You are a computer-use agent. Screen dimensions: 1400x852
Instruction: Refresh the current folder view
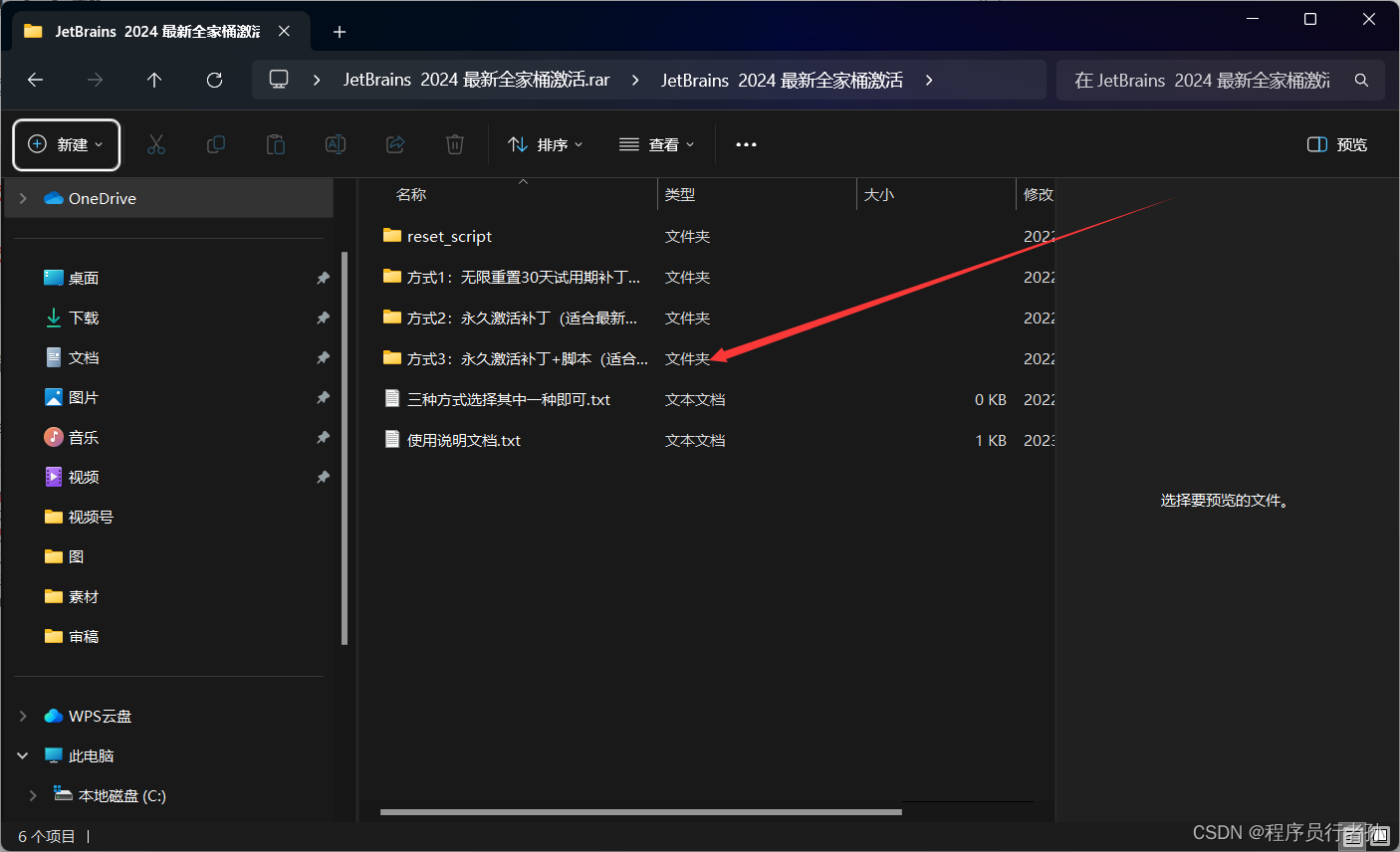(214, 80)
